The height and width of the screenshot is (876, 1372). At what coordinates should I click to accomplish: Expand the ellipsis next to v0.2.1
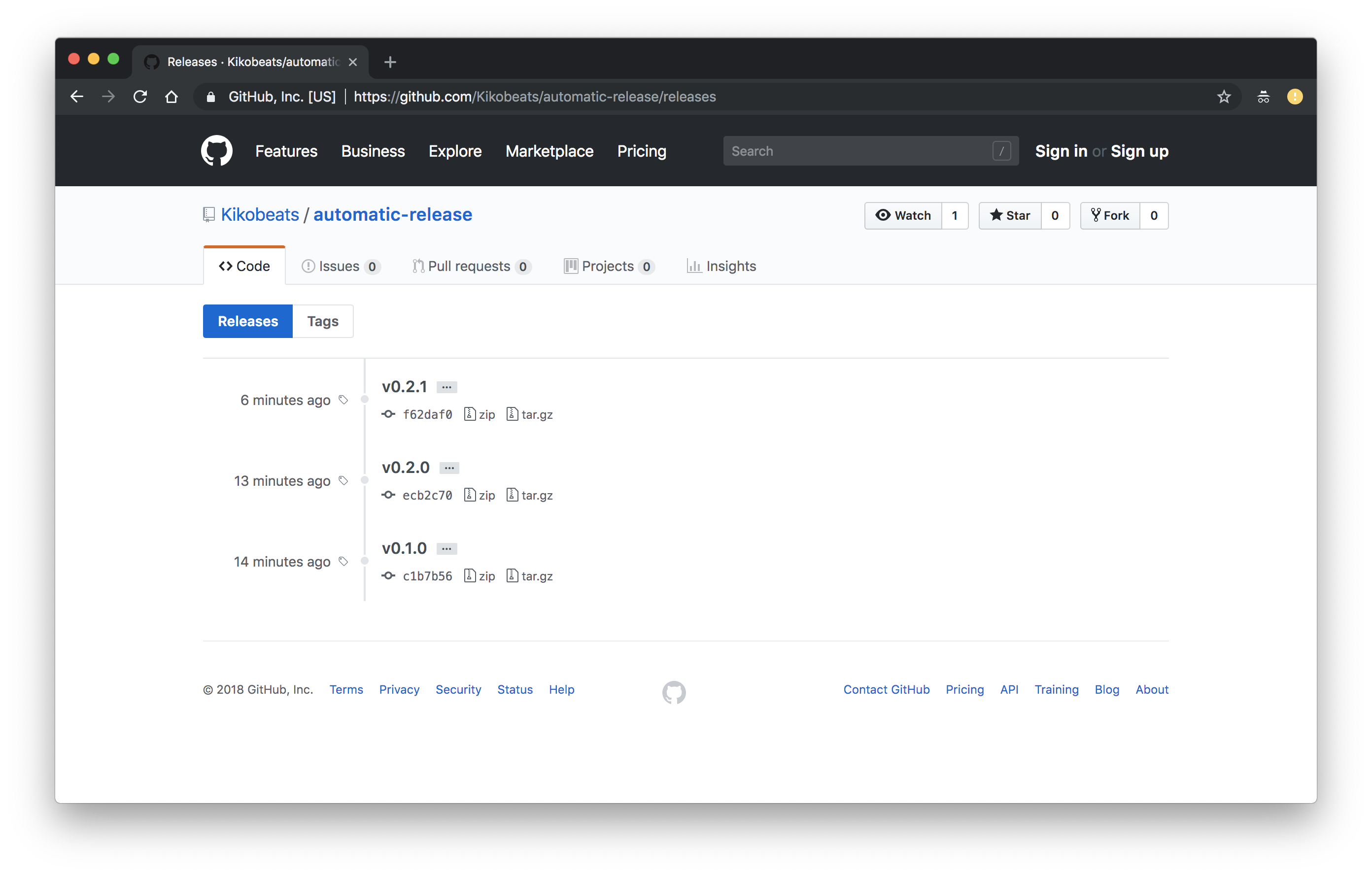tap(446, 387)
